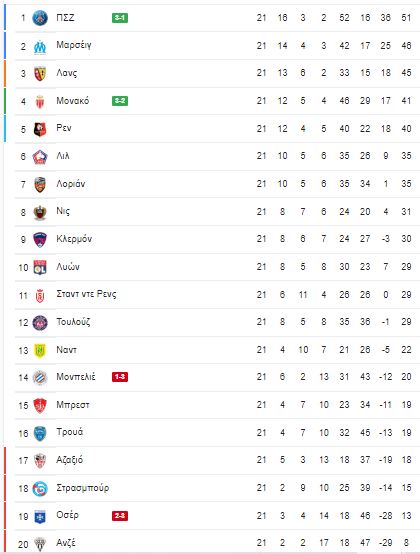420x554 pixels.
Task: Open the Λοριάν team name link
Action: pos(71,184)
